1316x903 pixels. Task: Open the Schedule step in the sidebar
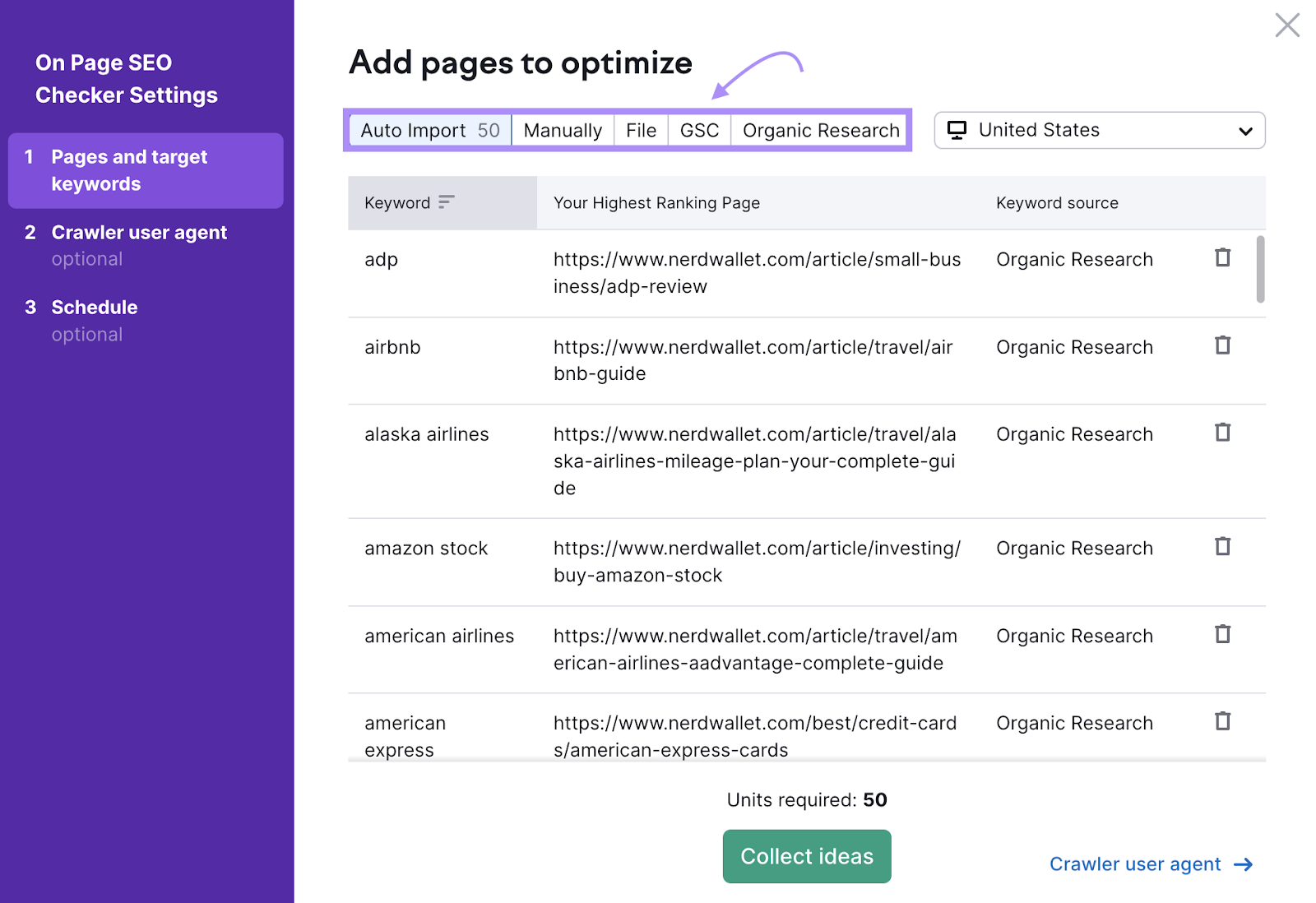tap(94, 307)
